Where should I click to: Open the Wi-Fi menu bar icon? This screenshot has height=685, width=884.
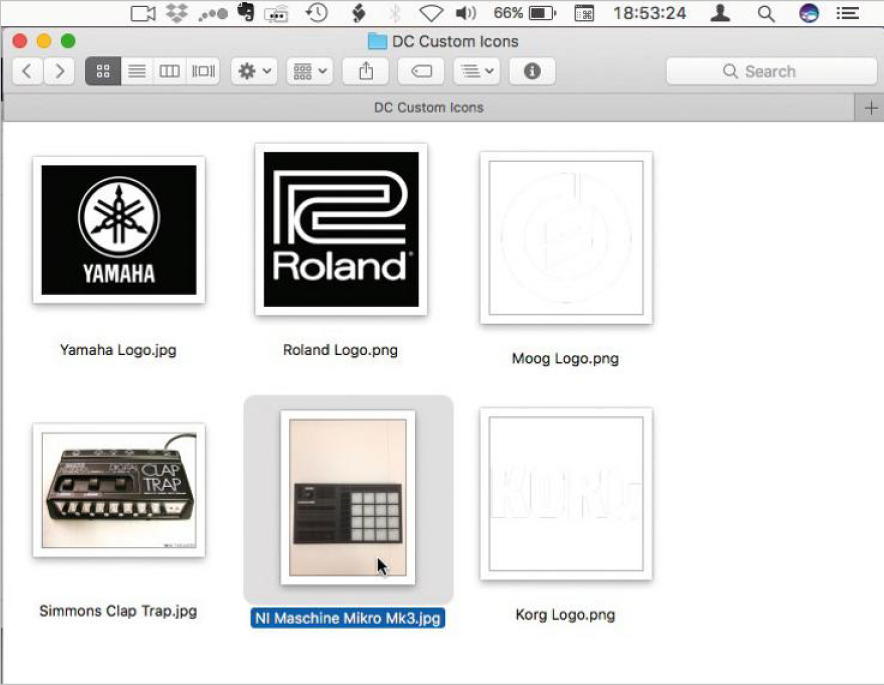pyautogui.click(x=431, y=13)
